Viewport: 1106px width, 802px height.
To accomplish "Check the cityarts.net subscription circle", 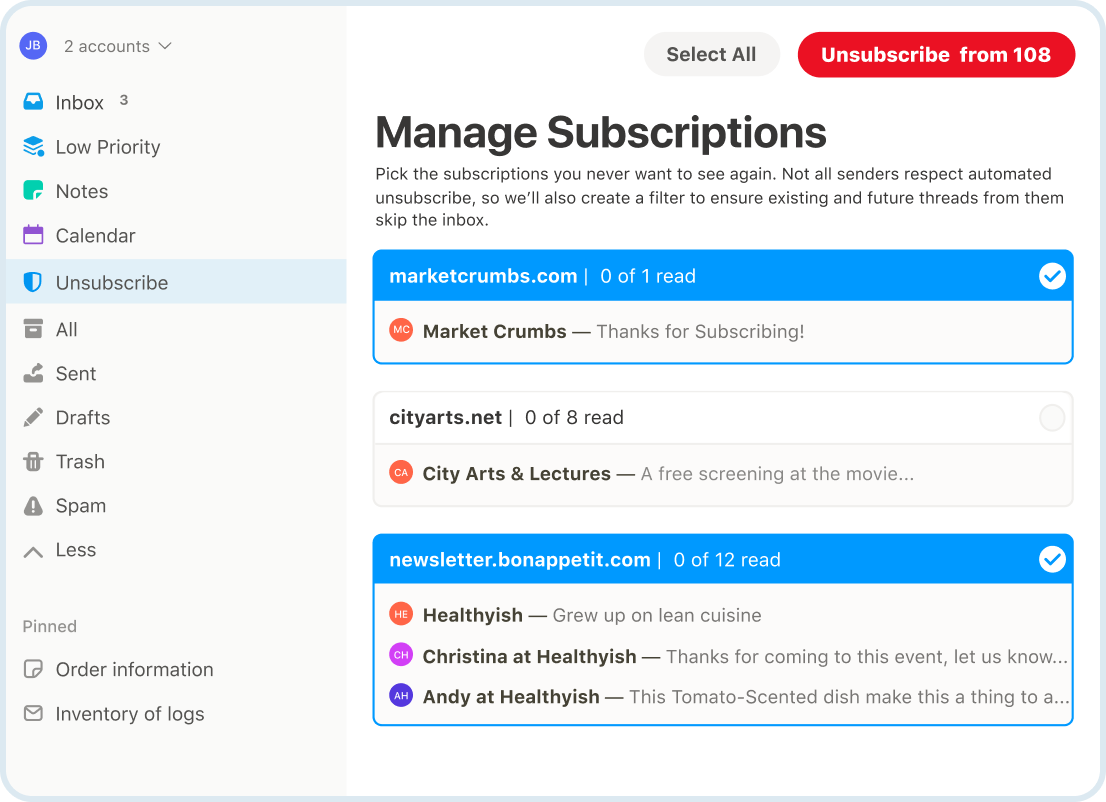I will pyautogui.click(x=1052, y=418).
